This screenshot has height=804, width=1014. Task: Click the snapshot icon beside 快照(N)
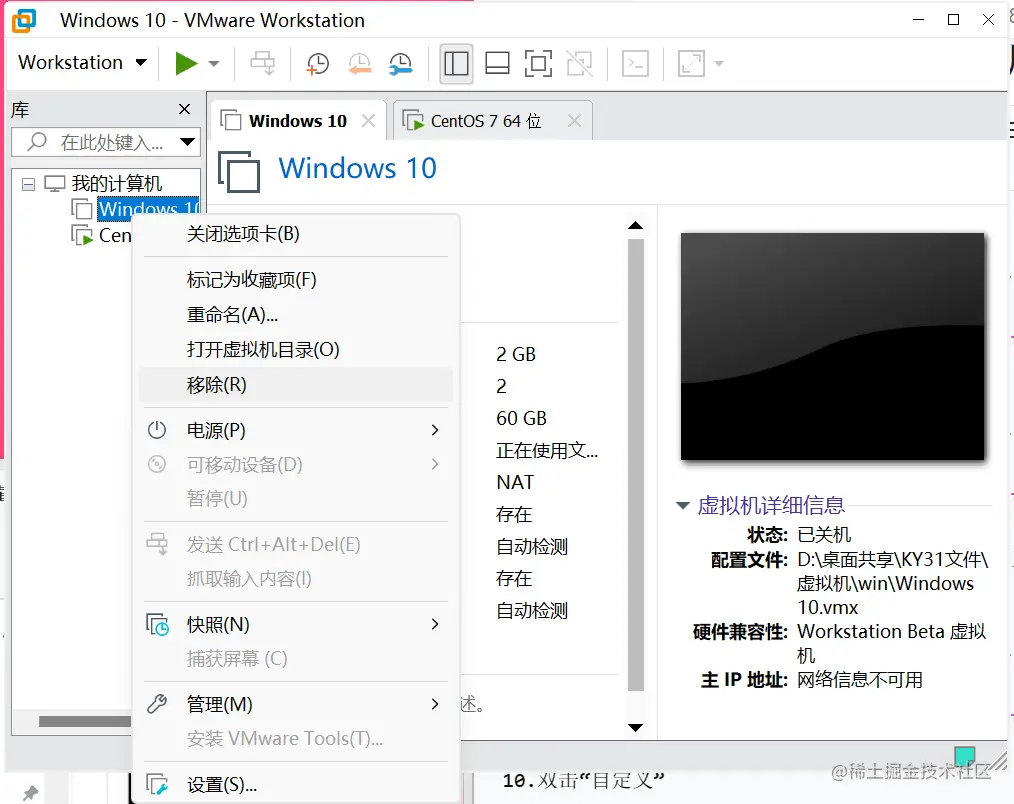pyautogui.click(x=157, y=624)
